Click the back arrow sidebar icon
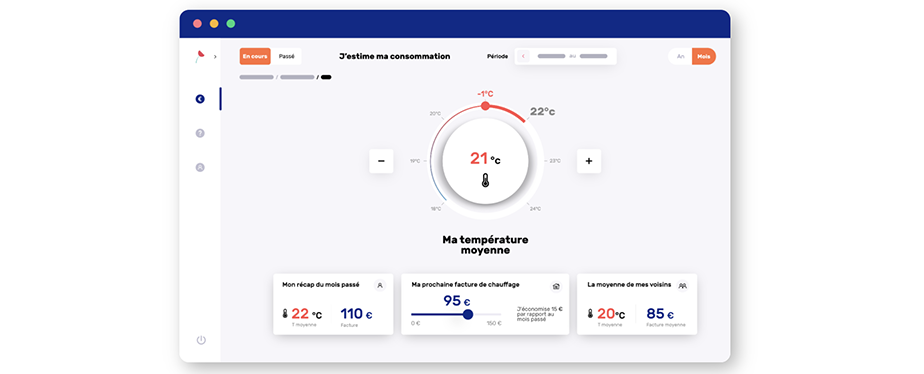The height and width of the screenshot is (374, 924). click(200, 99)
